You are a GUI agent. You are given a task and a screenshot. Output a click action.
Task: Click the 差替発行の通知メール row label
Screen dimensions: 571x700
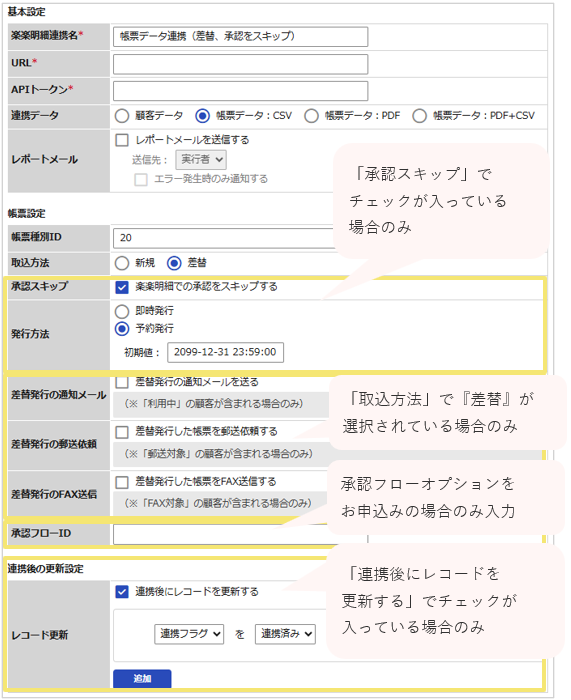tap(58, 395)
